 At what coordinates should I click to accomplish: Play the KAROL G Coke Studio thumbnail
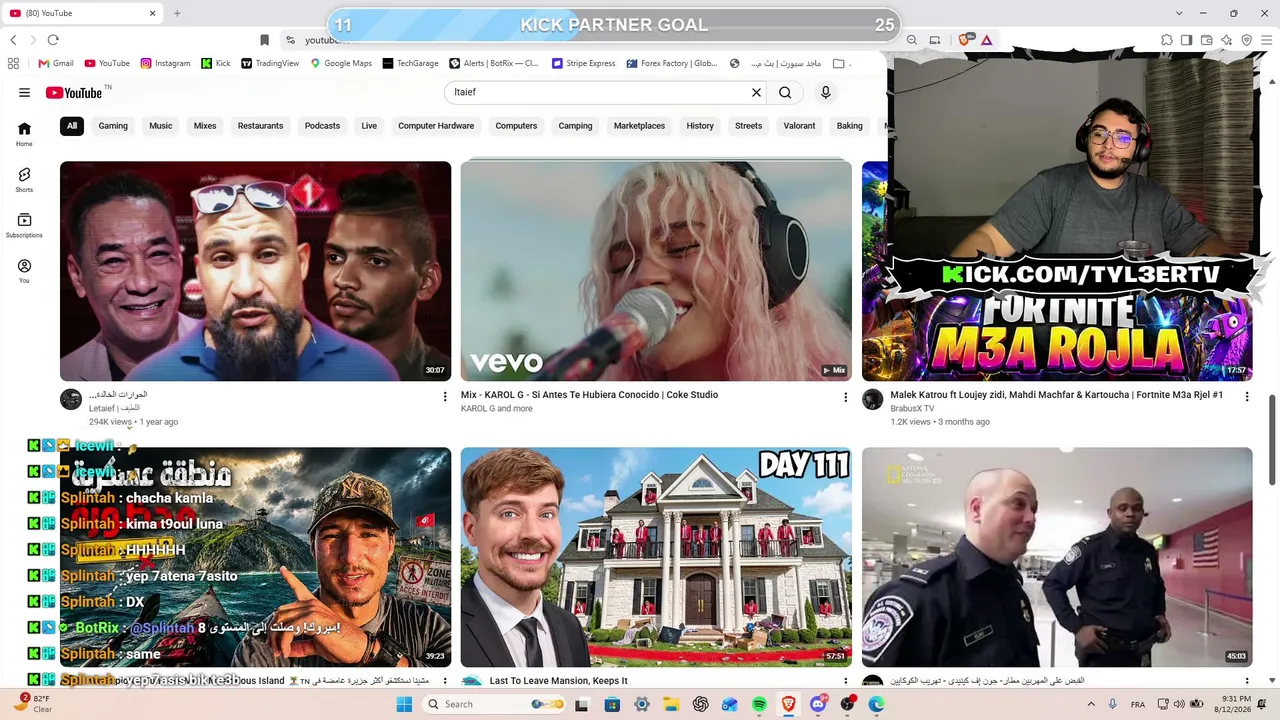pyautogui.click(x=656, y=271)
